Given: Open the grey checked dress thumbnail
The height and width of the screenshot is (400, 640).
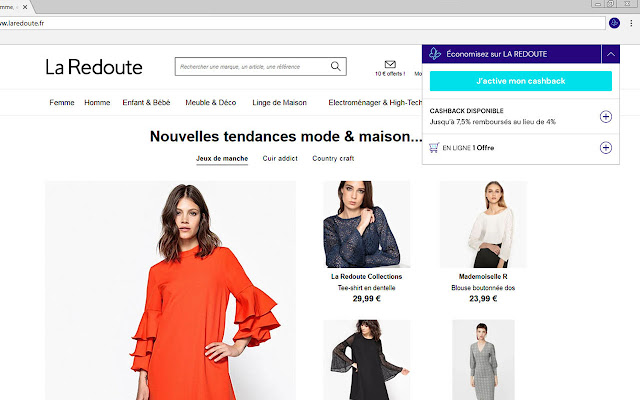Looking at the screenshot, I should coord(483,360).
